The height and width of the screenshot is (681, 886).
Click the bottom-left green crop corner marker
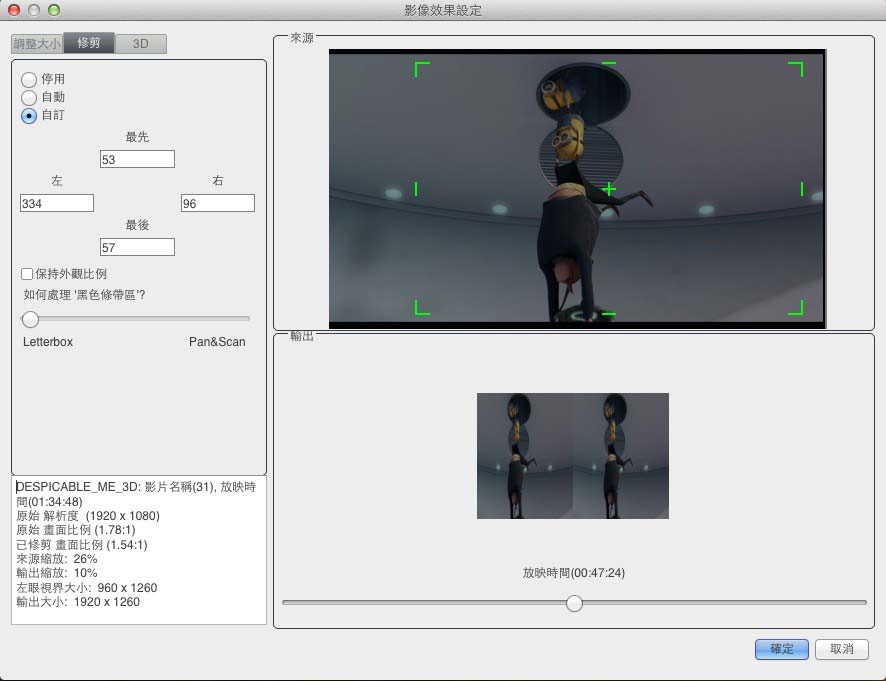[x=419, y=310]
